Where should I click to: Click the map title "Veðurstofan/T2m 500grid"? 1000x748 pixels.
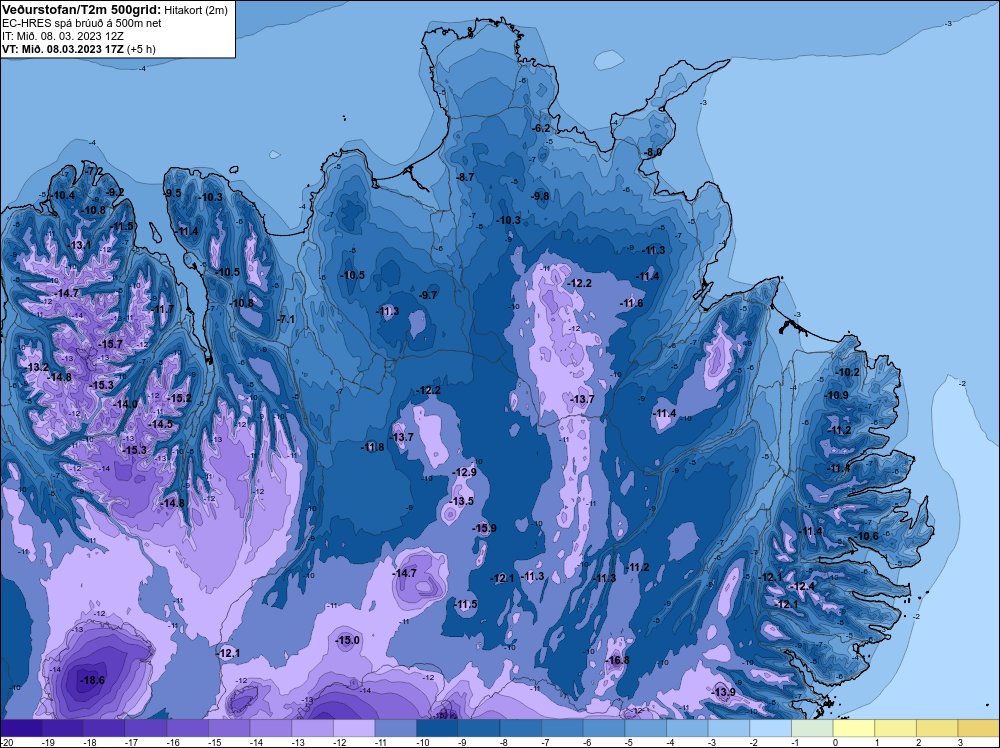pyautogui.click(x=80, y=9)
